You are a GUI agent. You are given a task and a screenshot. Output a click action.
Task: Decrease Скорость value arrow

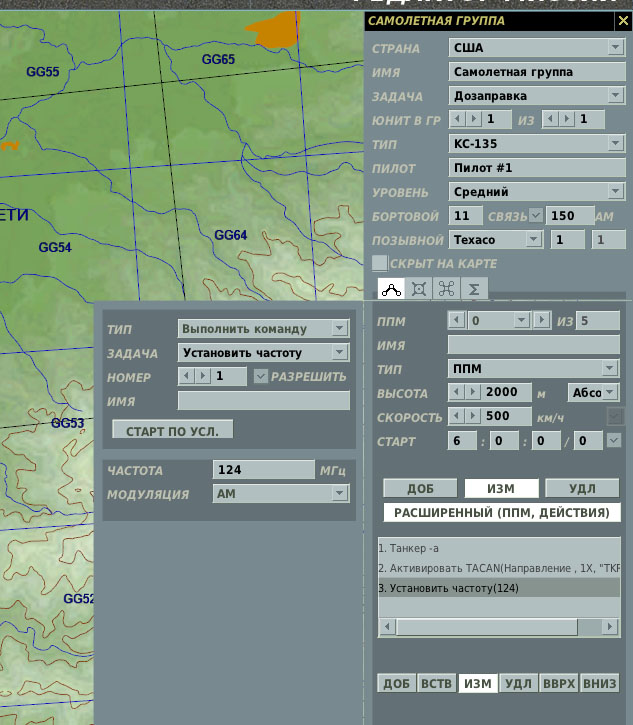[x=456, y=416]
